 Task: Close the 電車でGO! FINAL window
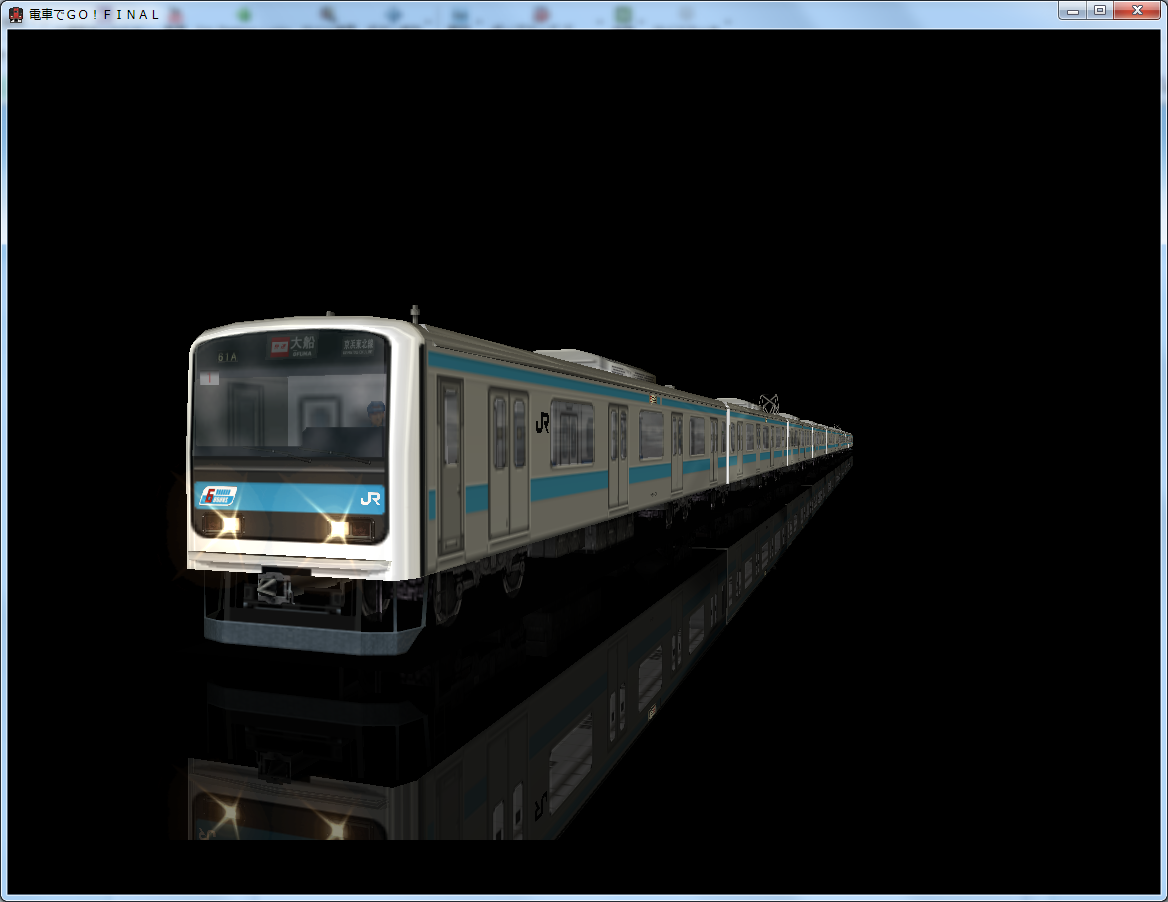pyautogui.click(x=1137, y=10)
